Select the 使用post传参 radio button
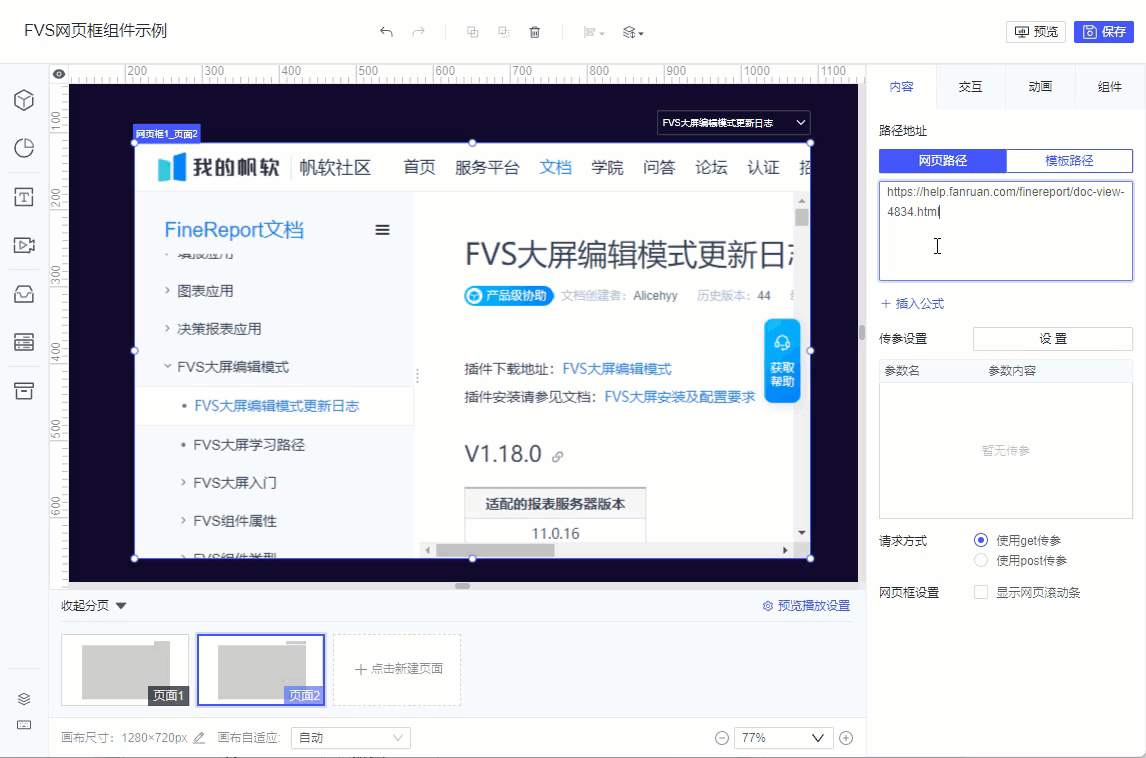Image resolution: width=1146 pixels, height=758 pixels. (x=981, y=561)
